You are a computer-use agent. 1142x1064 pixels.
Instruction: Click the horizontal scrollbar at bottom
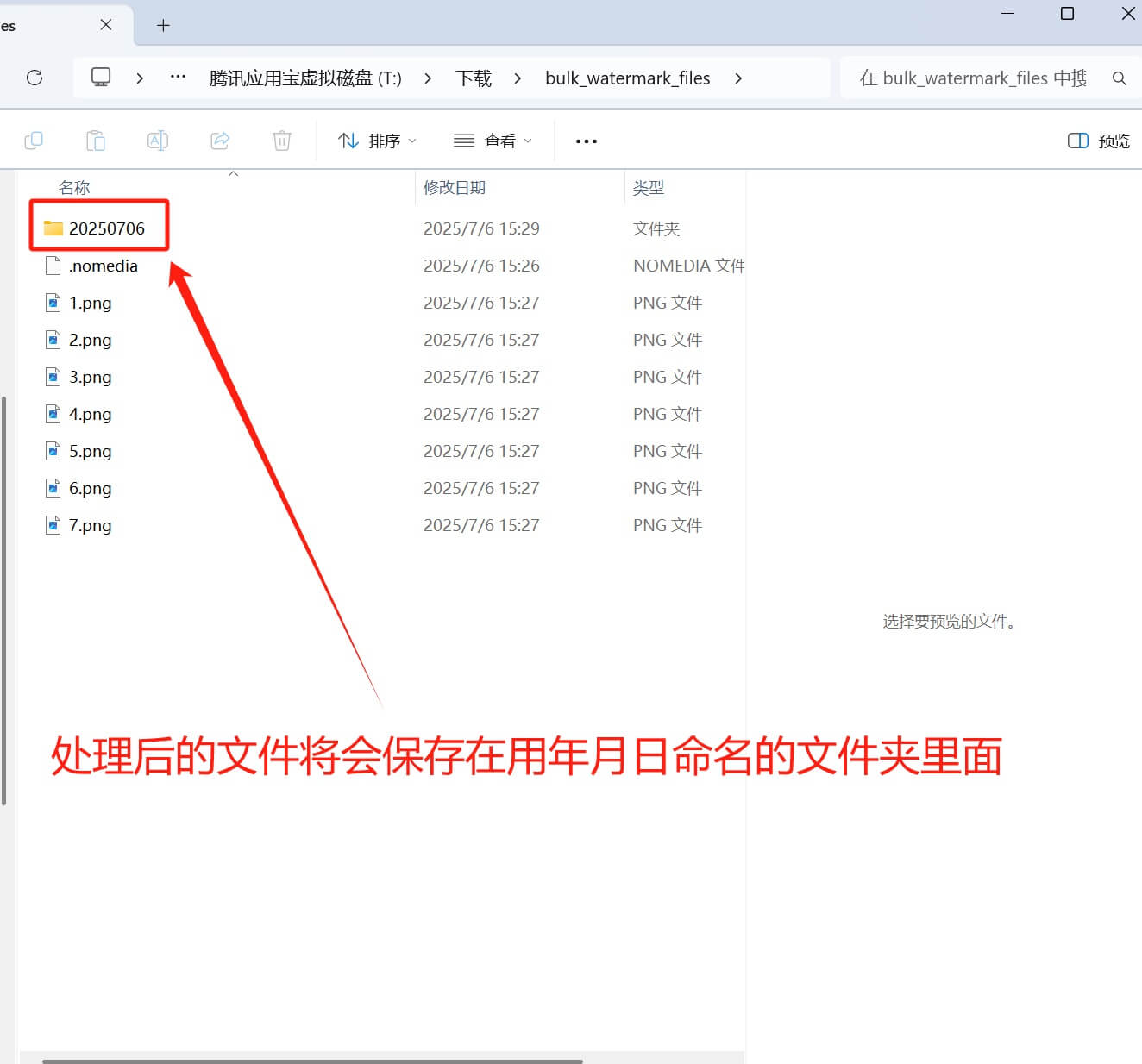(312, 1061)
